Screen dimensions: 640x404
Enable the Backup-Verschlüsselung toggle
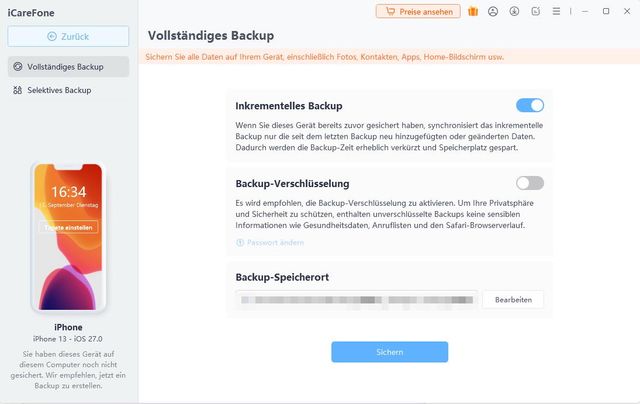[x=530, y=183]
